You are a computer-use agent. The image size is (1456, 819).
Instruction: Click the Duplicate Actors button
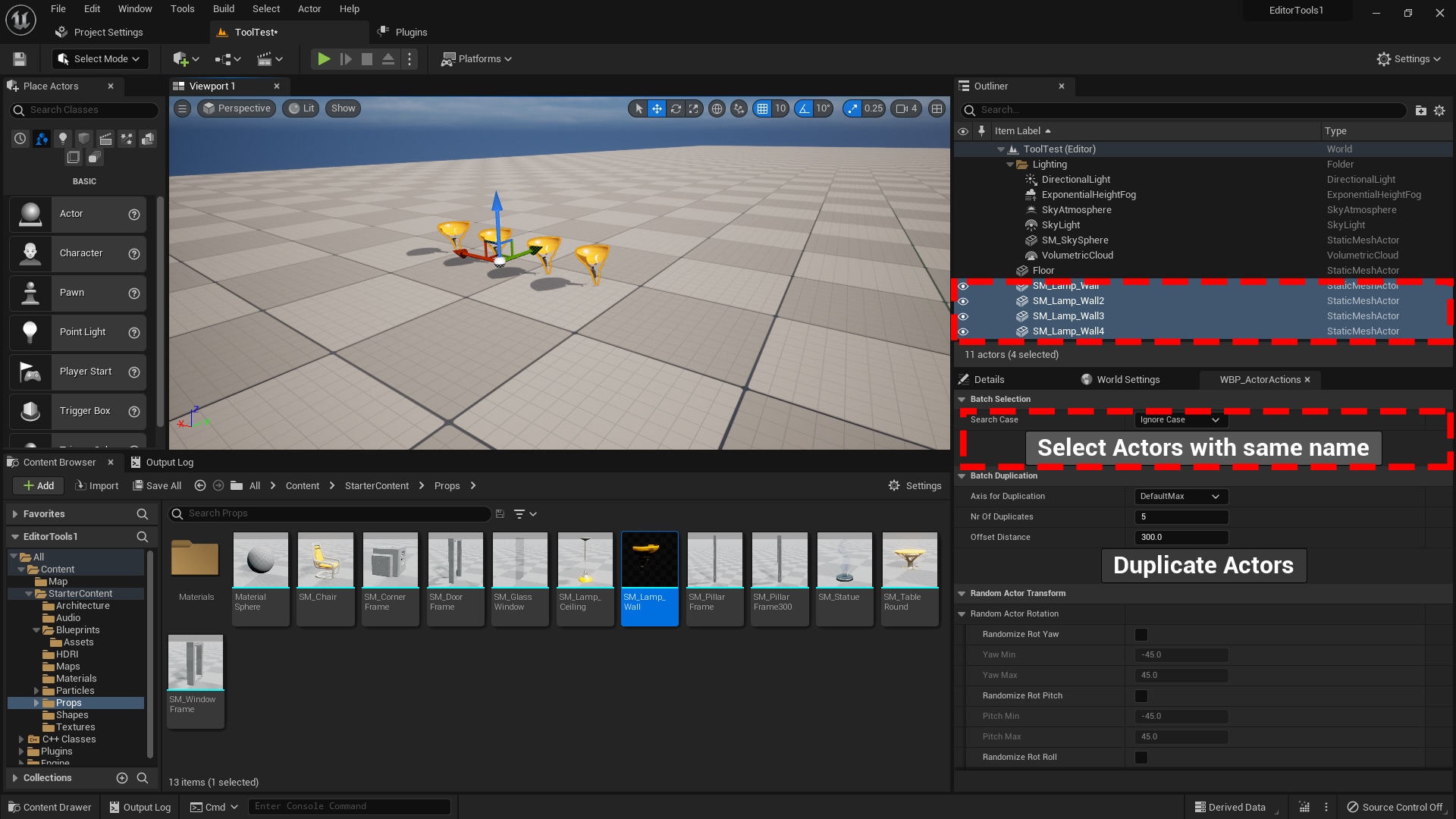click(x=1203, y=566)
